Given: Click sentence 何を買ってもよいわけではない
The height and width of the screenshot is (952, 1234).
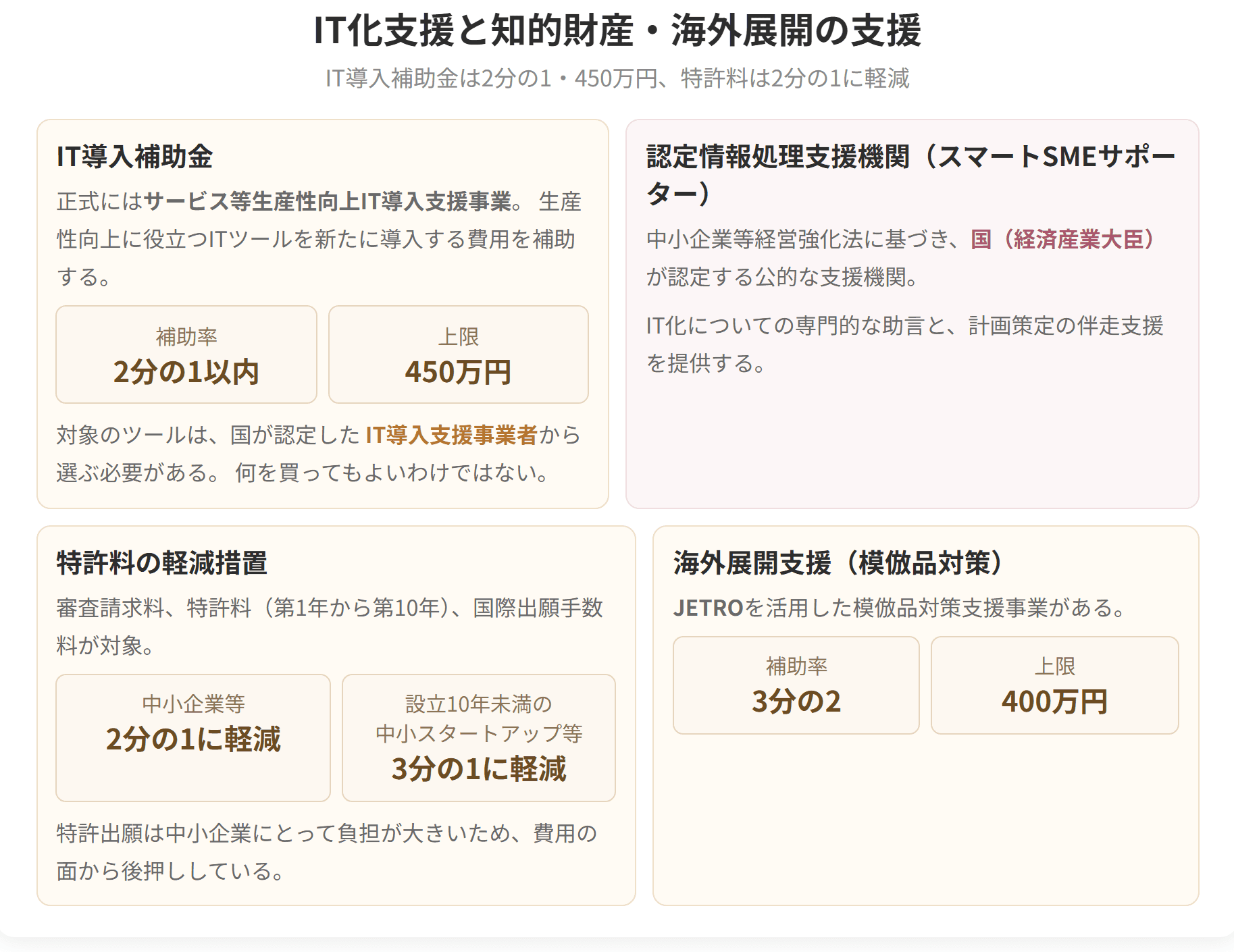Looking at the screenshot, I should 391,473.
